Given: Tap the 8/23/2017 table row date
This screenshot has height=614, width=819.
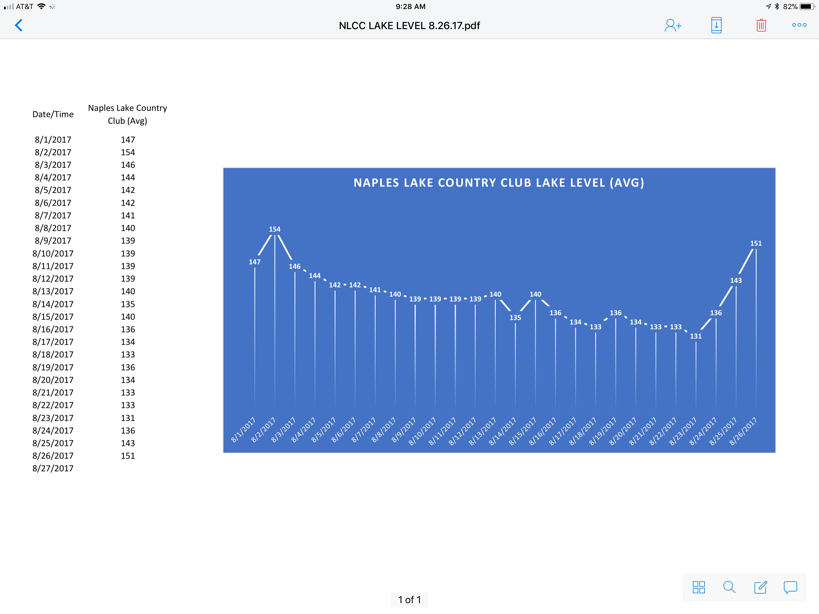Looking at the screenshot, I should [53, 418].
